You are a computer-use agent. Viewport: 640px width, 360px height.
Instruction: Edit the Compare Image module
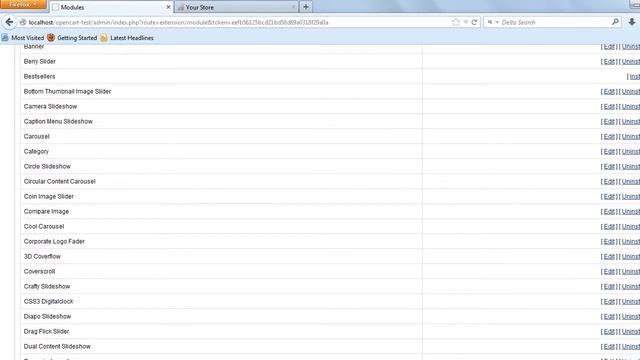pyautogui.click(x=609, y=211)
